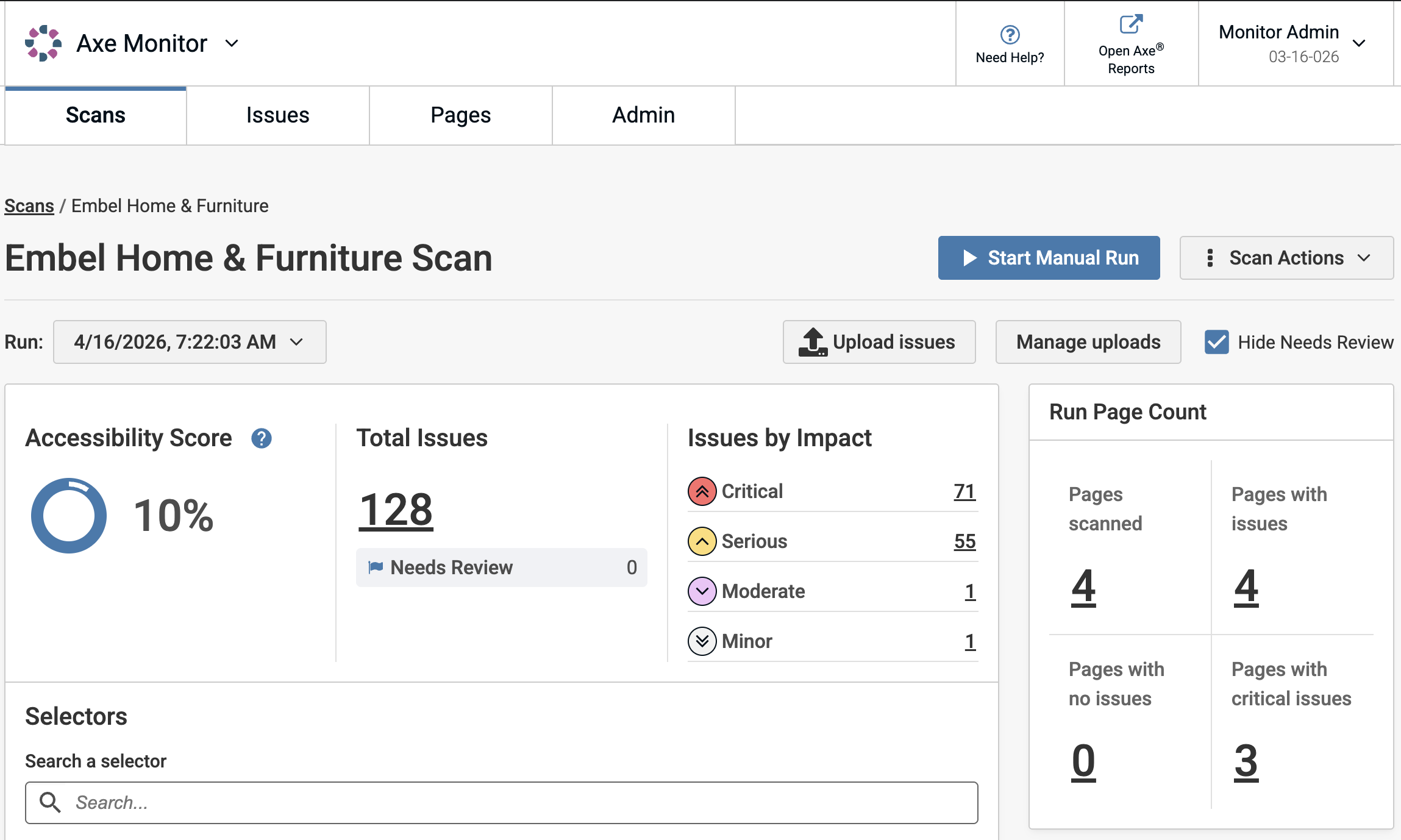Click the Needs Review flag icon
This screenshot has height=840, width=1401.
click(x=376, y=568)
